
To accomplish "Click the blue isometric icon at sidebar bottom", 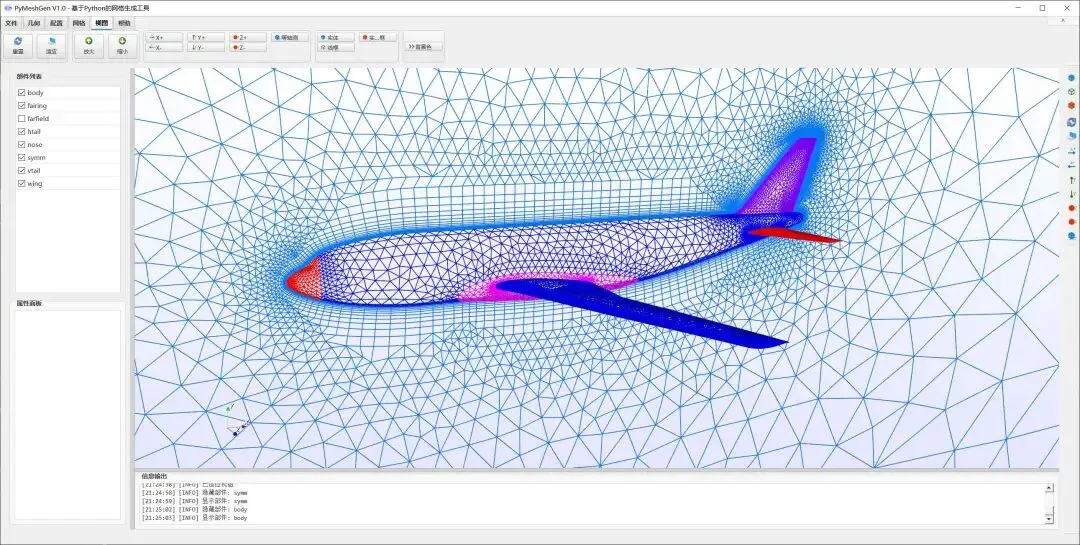I will click(x=1071, y=236).
